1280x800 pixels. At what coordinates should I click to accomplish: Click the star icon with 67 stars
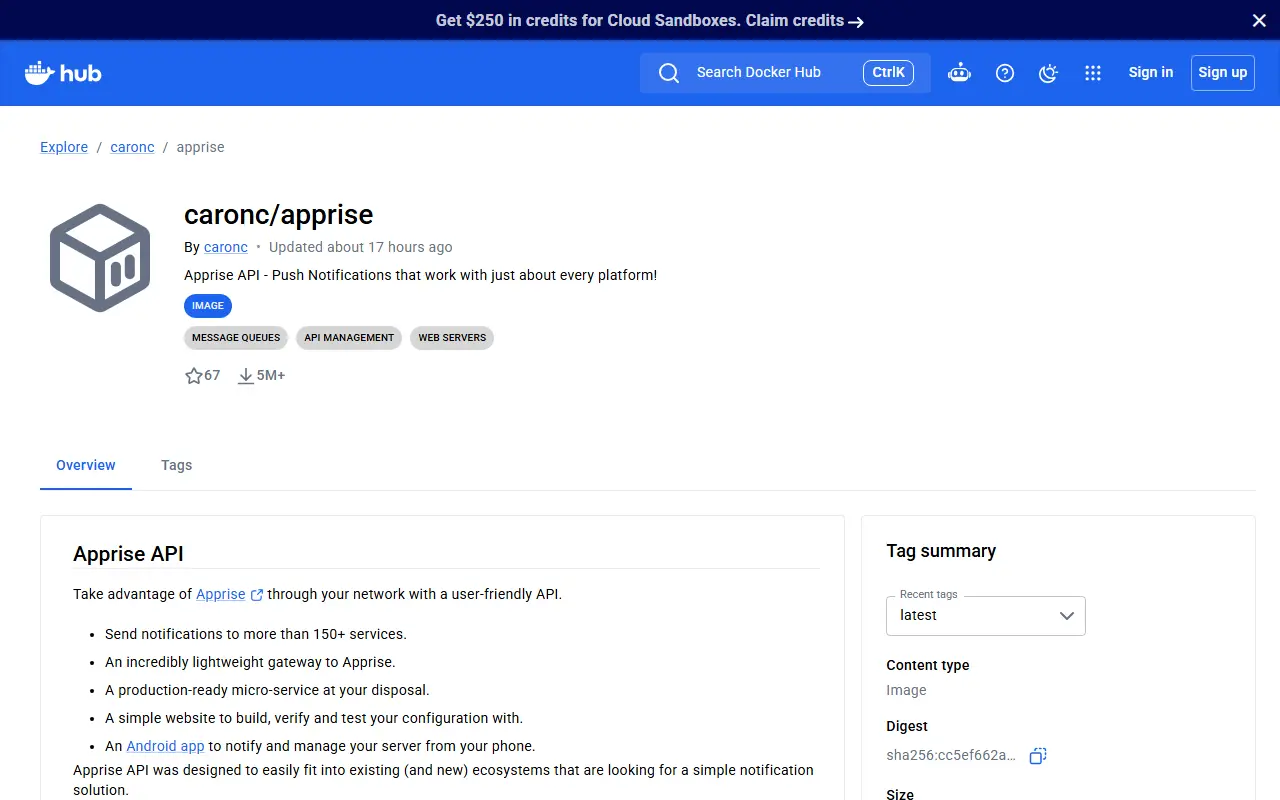click(194, 376)
